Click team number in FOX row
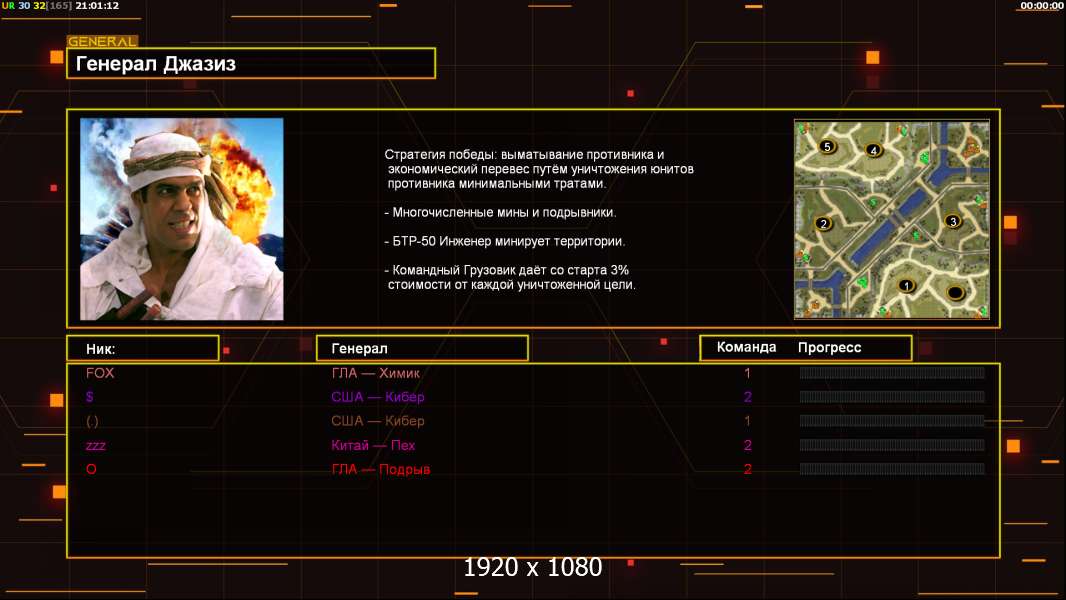The image size is (1066, 600). [747, 373]
